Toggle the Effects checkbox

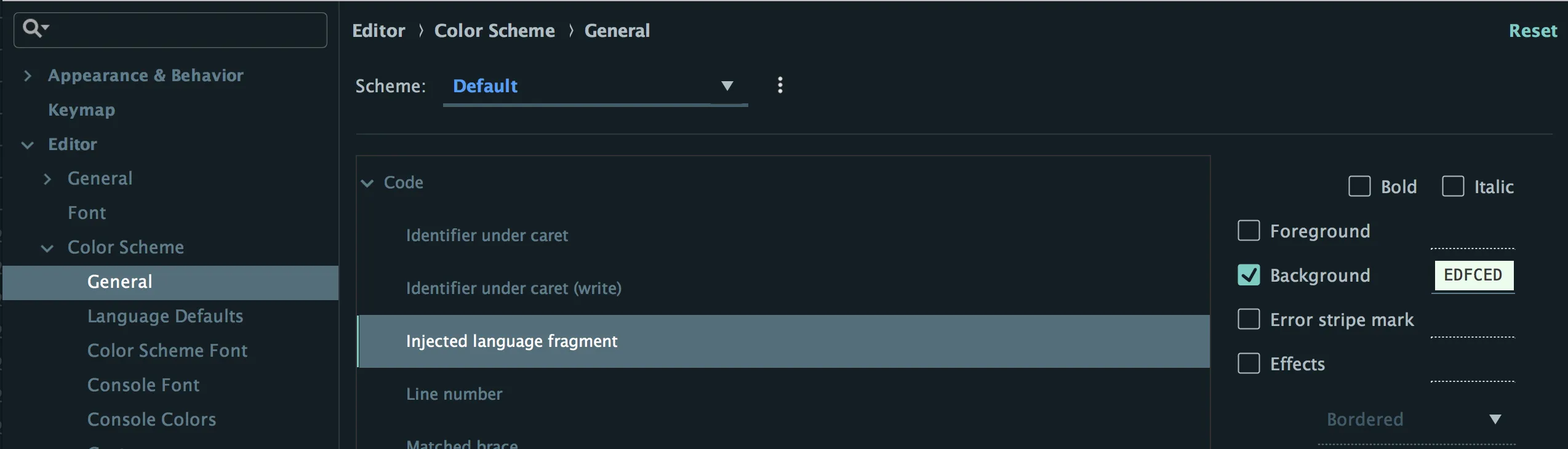1248,364
